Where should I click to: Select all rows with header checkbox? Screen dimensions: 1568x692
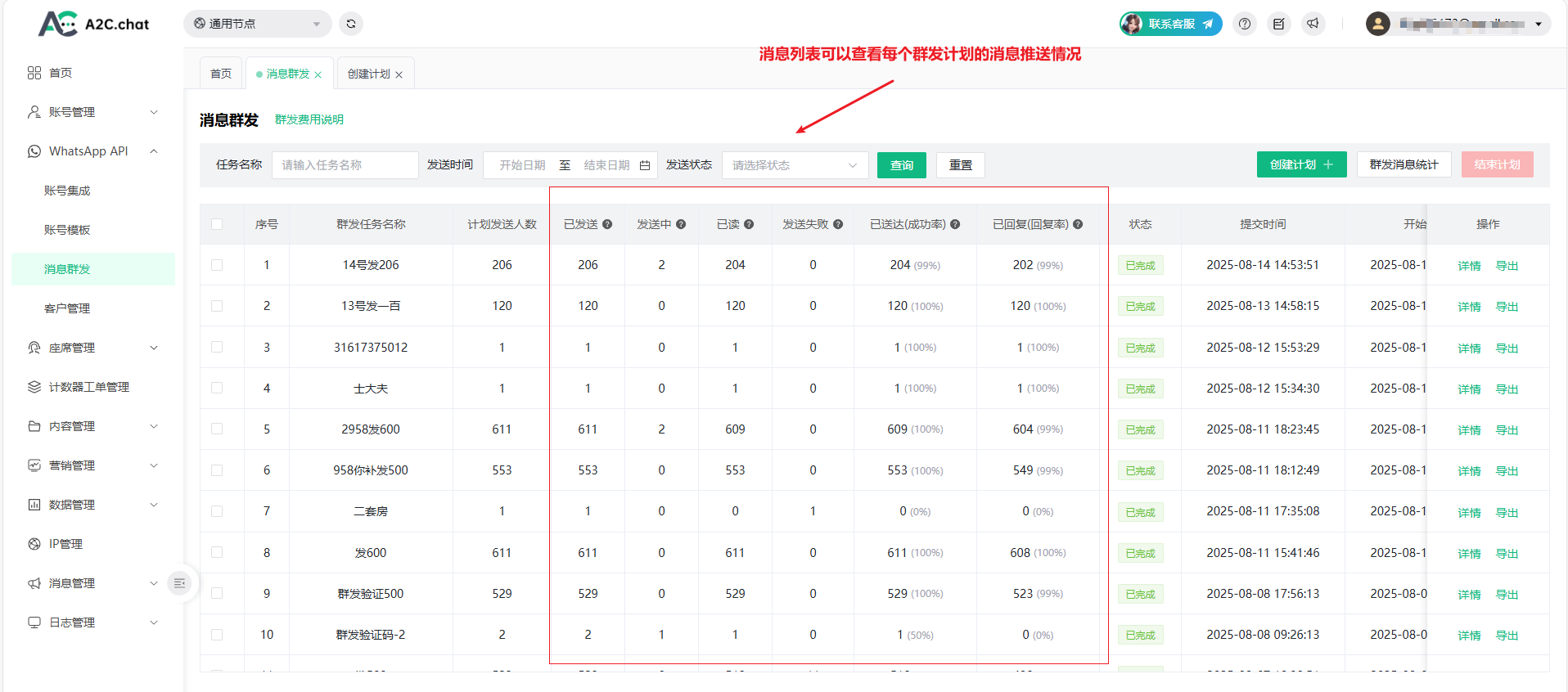point(217,224)
